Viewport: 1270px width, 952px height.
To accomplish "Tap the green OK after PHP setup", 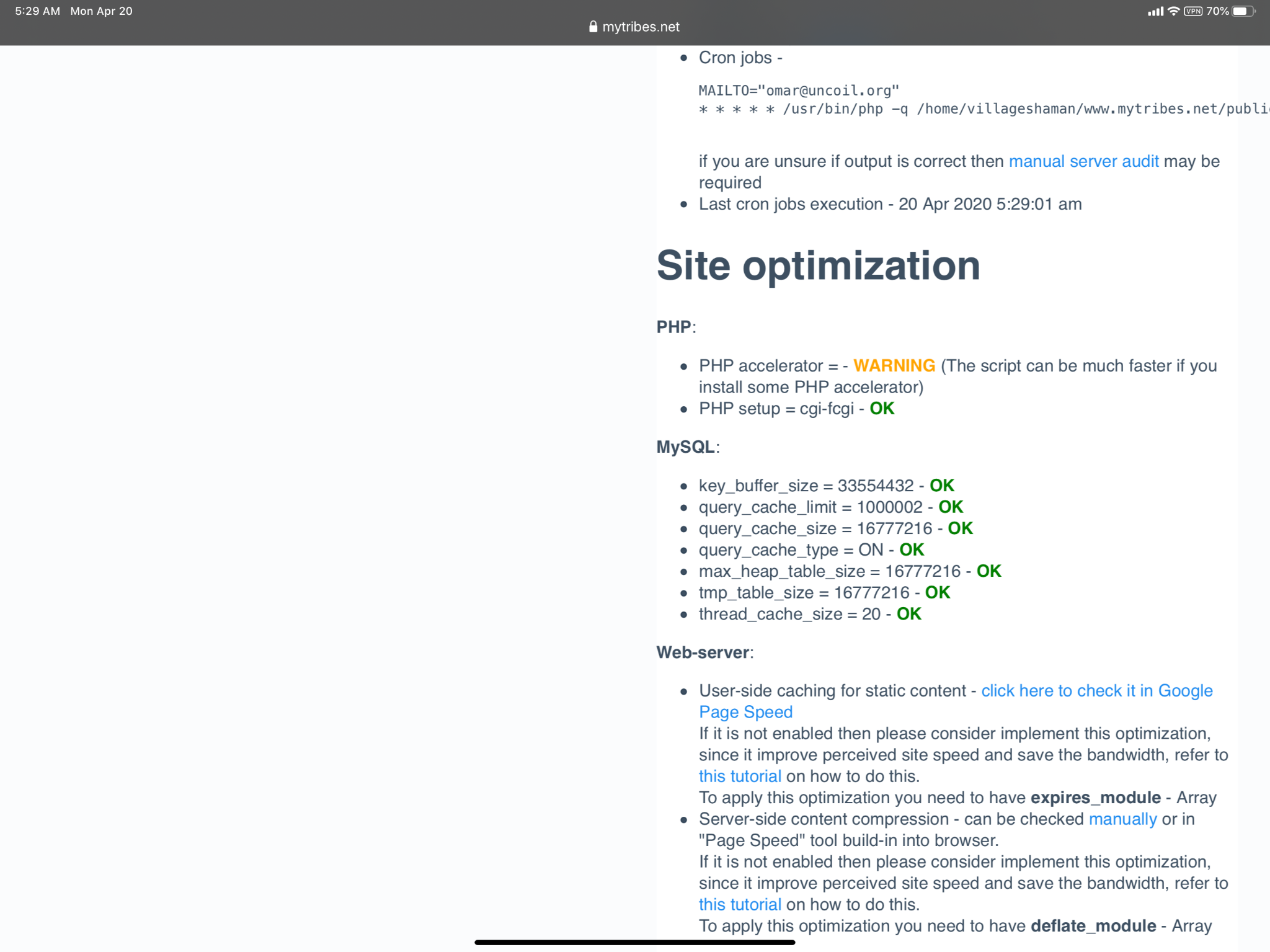I will pyautogui.click(x=882, y=409).
